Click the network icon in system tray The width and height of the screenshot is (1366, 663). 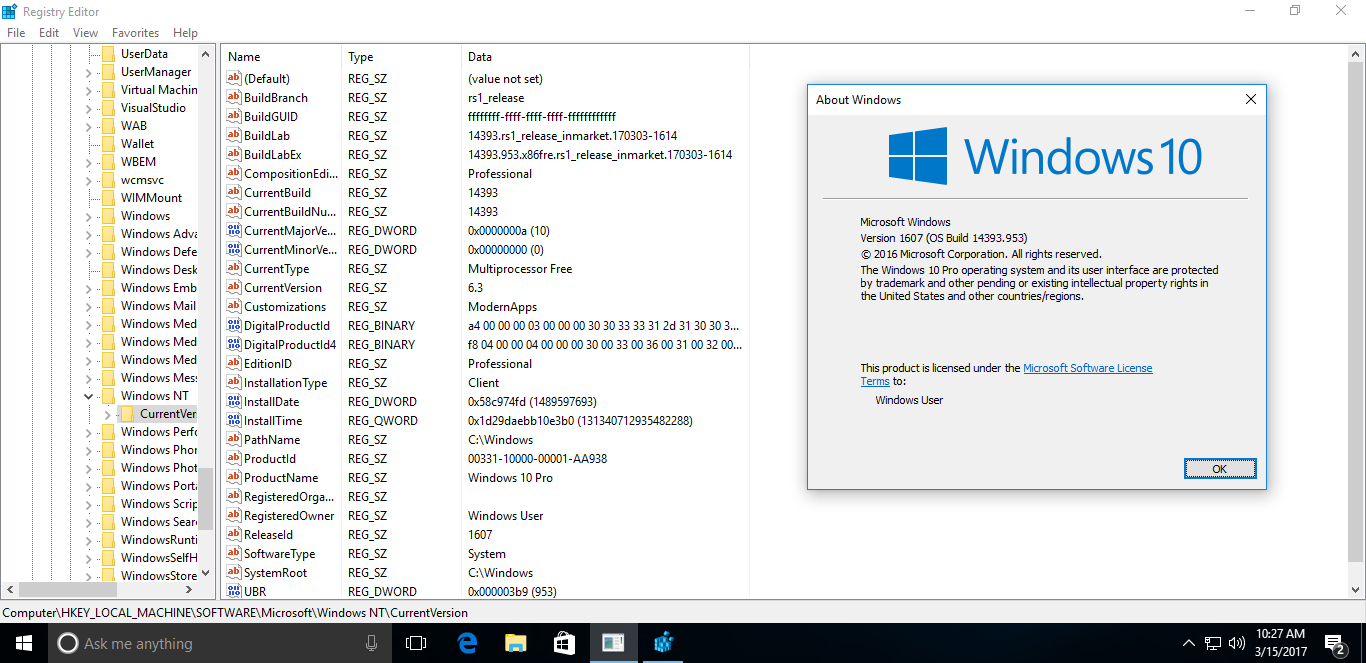(1212, 643)
